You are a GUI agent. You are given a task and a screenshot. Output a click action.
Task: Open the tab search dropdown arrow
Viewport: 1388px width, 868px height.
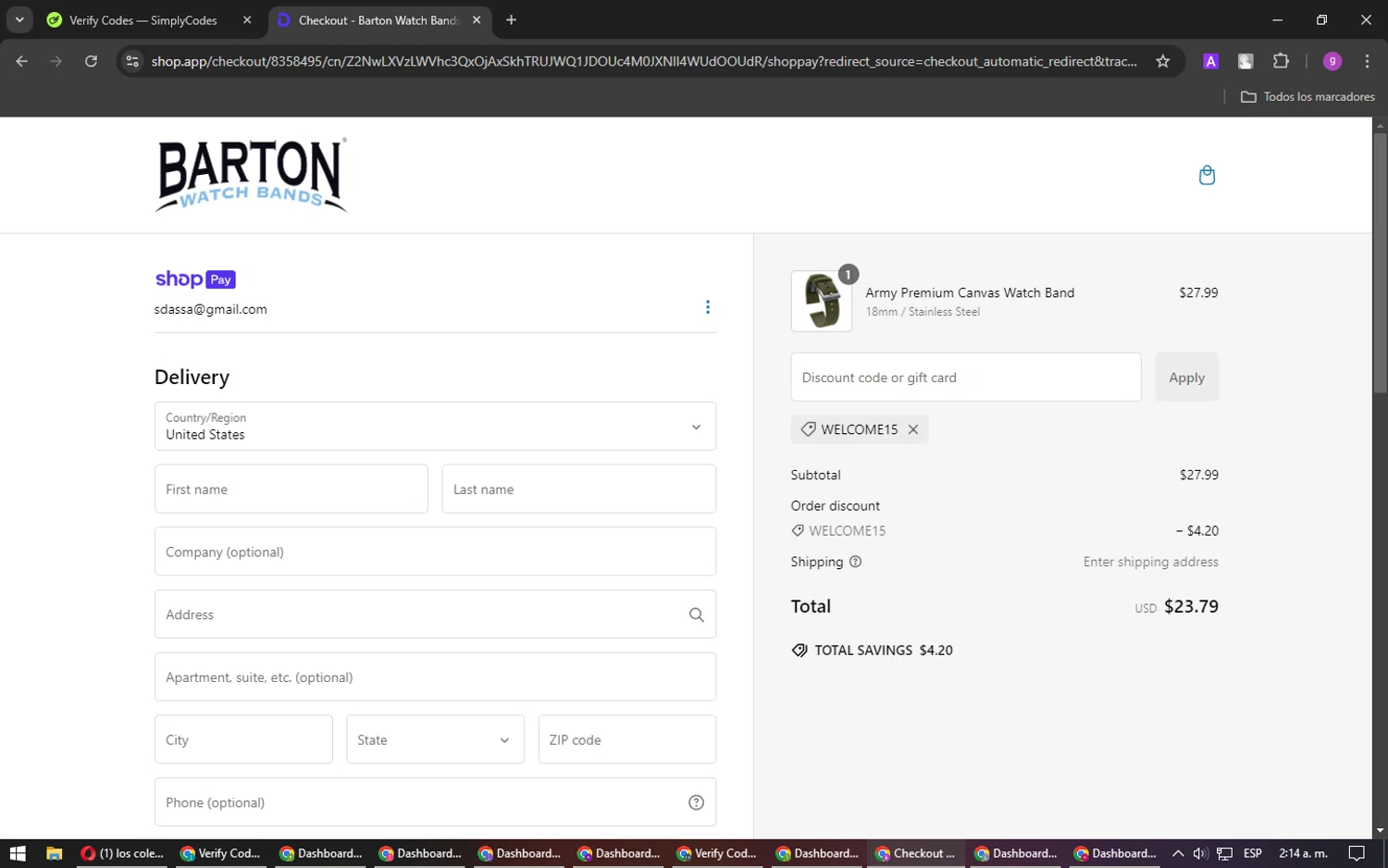click(x=19, y=19)
